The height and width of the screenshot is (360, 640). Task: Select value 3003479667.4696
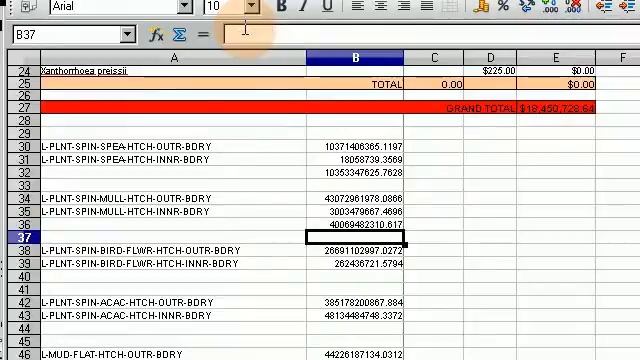point(355,212)
